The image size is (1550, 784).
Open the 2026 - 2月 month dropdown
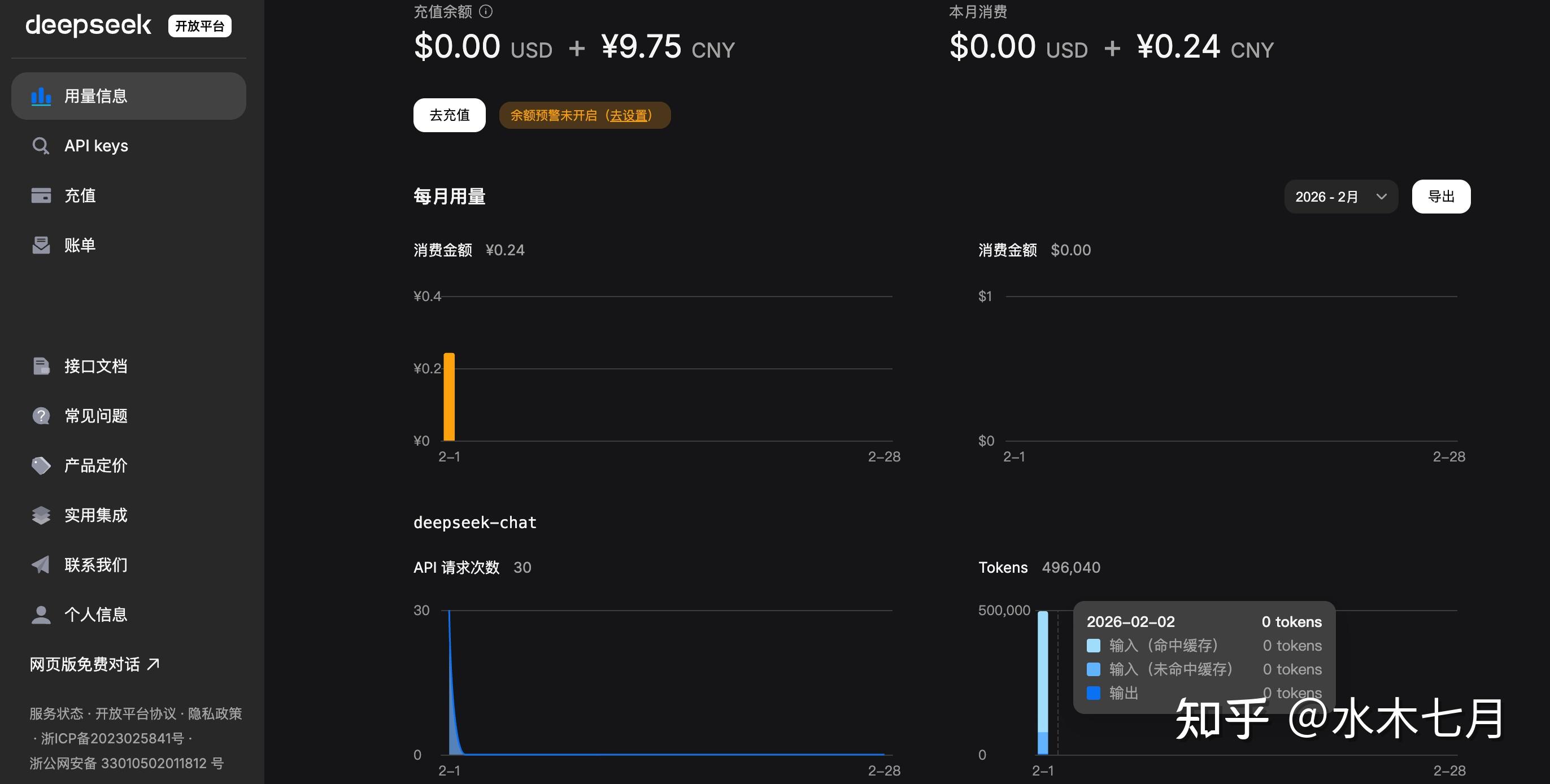click(1340, 197)
